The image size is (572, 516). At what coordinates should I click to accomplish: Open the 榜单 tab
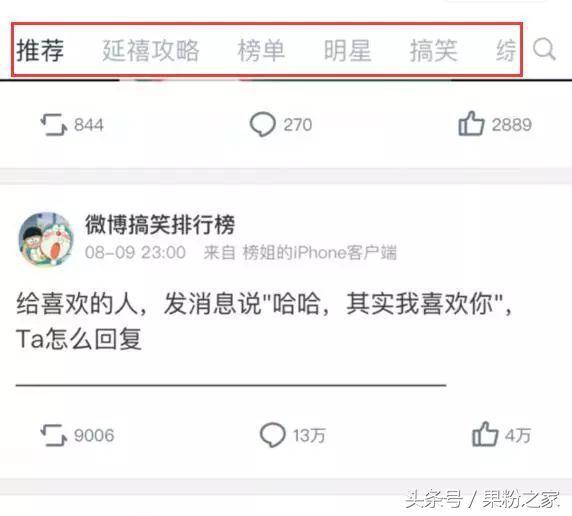click(261, 50)
